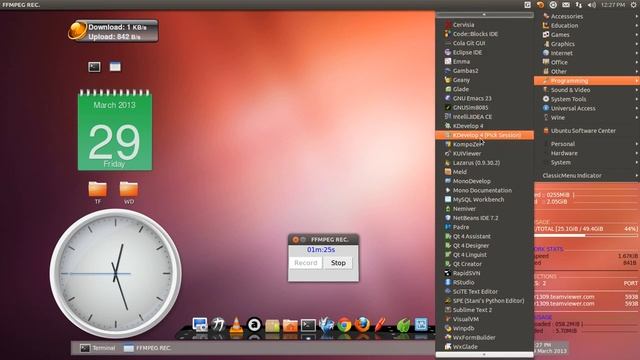Launch RStudio from the menu
640x360 pixels.
click(x=484, y=282)
